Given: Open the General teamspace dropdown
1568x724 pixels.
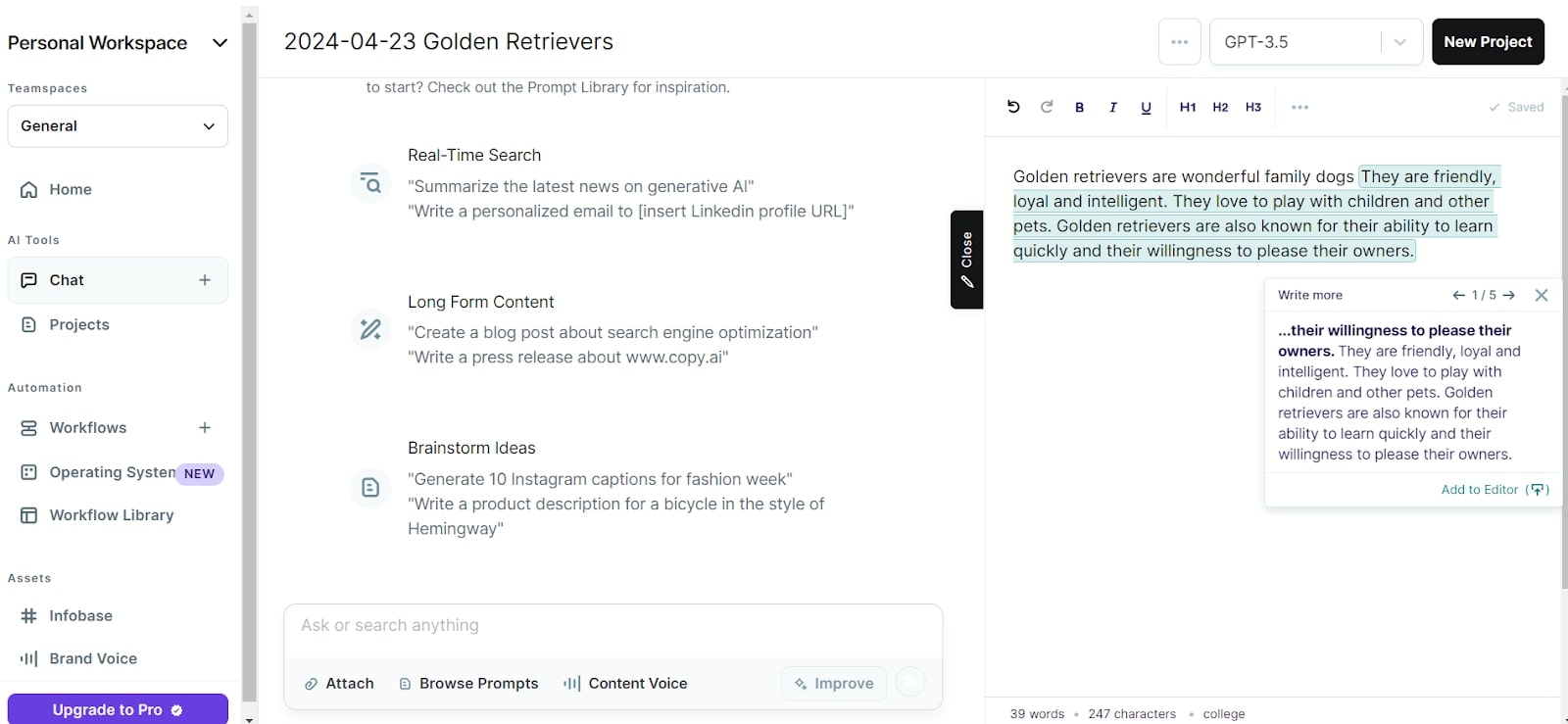Looking at the screenshot, I should coord(118,126).
